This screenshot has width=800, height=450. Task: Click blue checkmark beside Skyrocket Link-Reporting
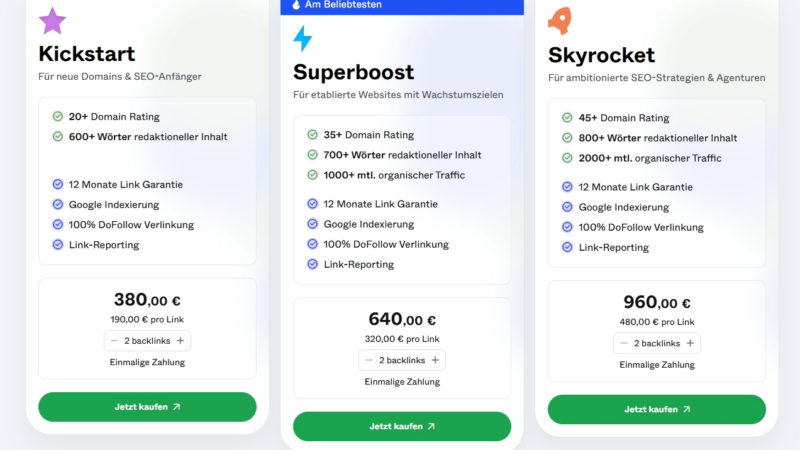tap(567, 247)
